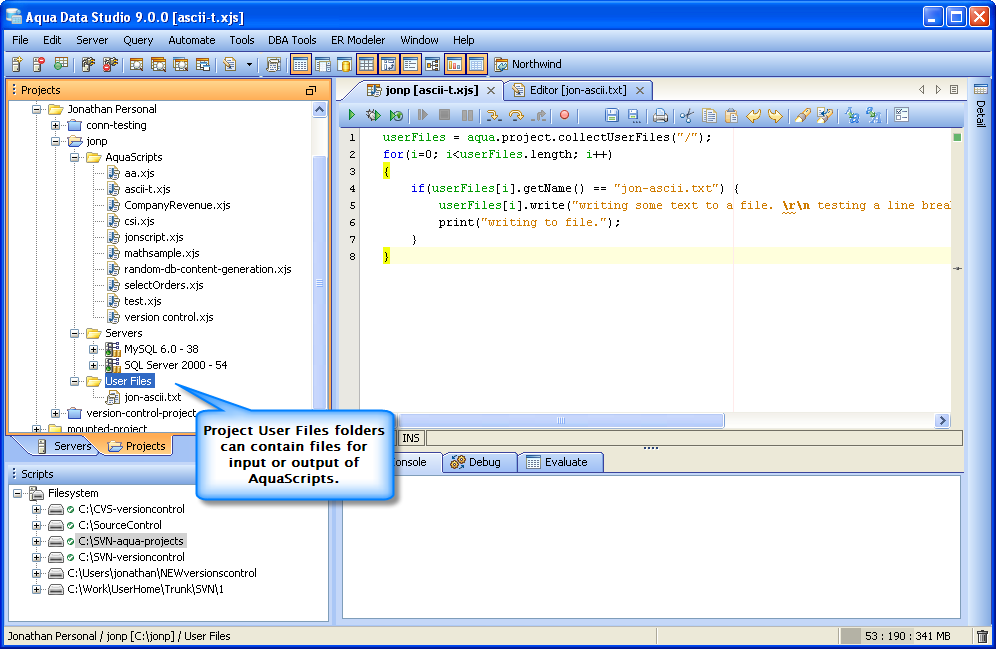Click the scroll tabs right arrow

pyautogui.click(x=938, y=90)
